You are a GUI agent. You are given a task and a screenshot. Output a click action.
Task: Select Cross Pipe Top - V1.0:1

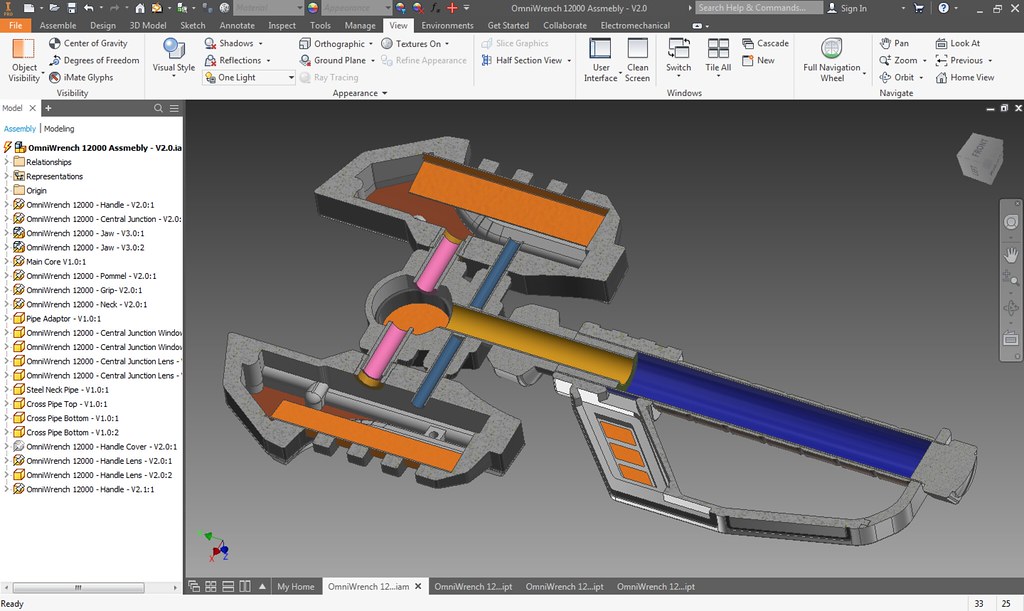click(x=67, y=404)
